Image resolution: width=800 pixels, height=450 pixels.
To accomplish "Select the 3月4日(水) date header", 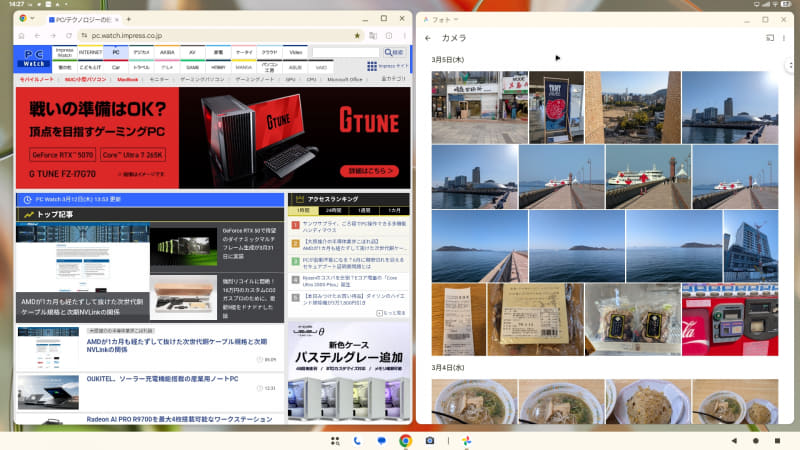I will (x=447, y=367).
